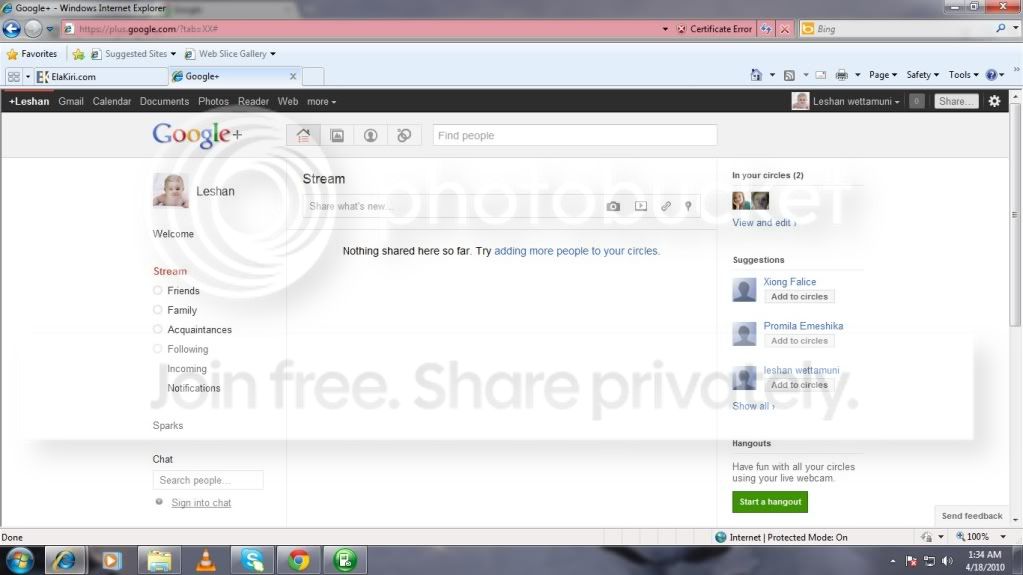Open +Leshan in the Google bar
The height and width of the screenshot is (575, 1023).
[x=29, y=102]
